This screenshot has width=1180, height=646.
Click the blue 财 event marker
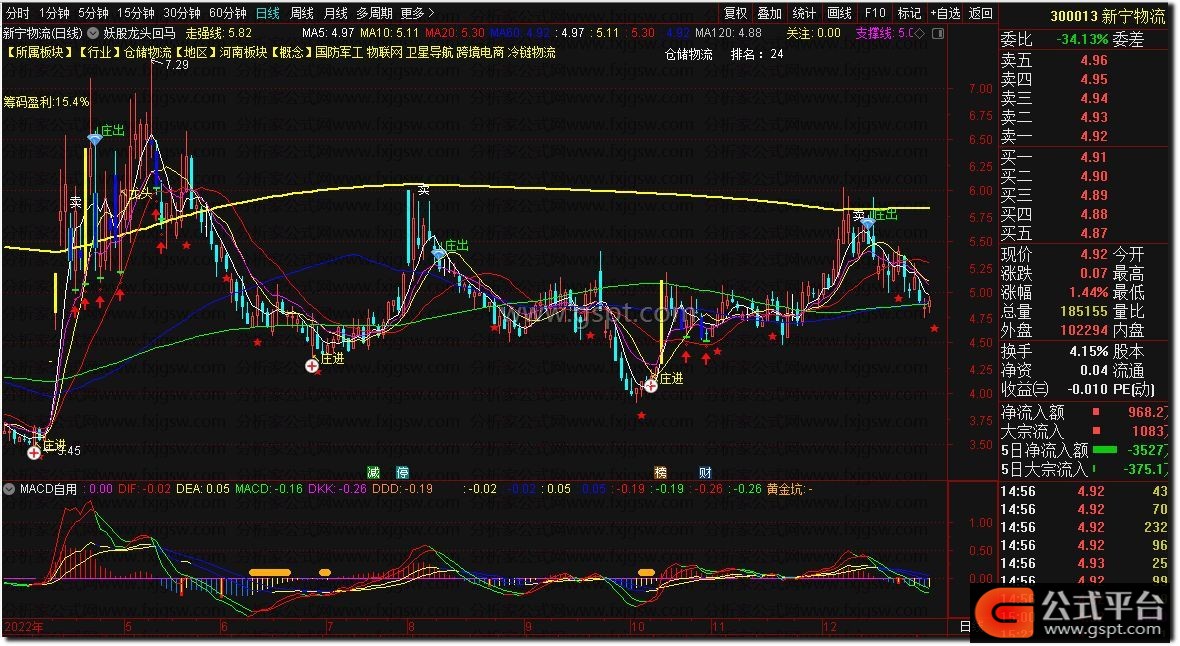(705, 473)
